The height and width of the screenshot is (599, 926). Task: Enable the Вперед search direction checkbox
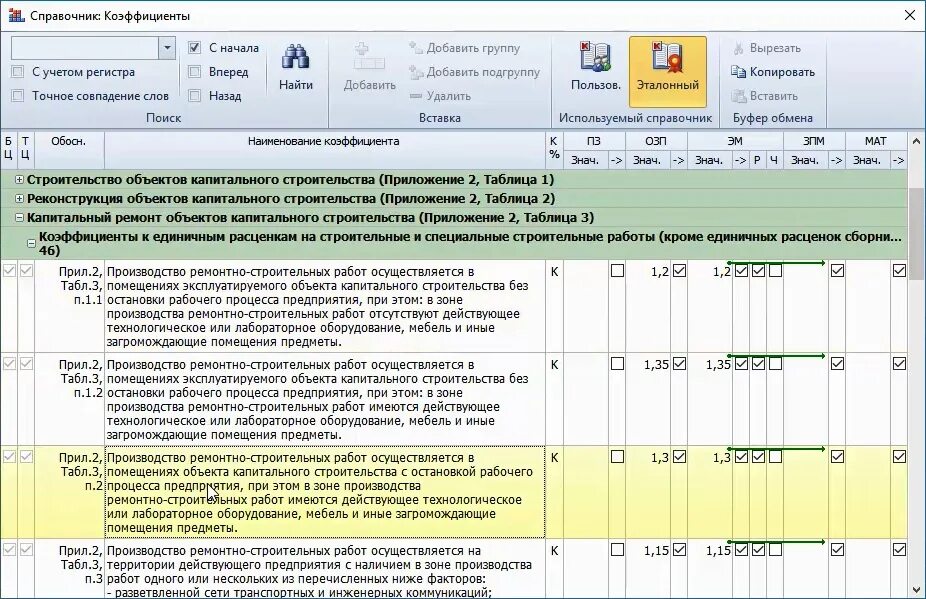194,72
